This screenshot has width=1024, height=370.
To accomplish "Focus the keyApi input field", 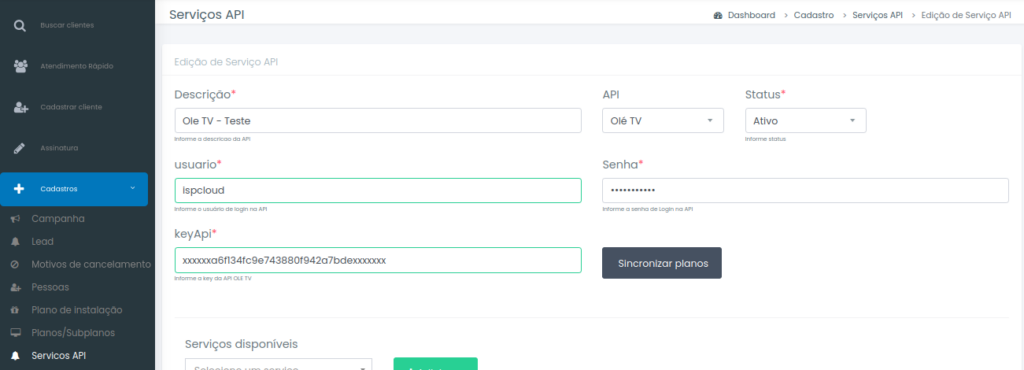I will tap(378, 260).
